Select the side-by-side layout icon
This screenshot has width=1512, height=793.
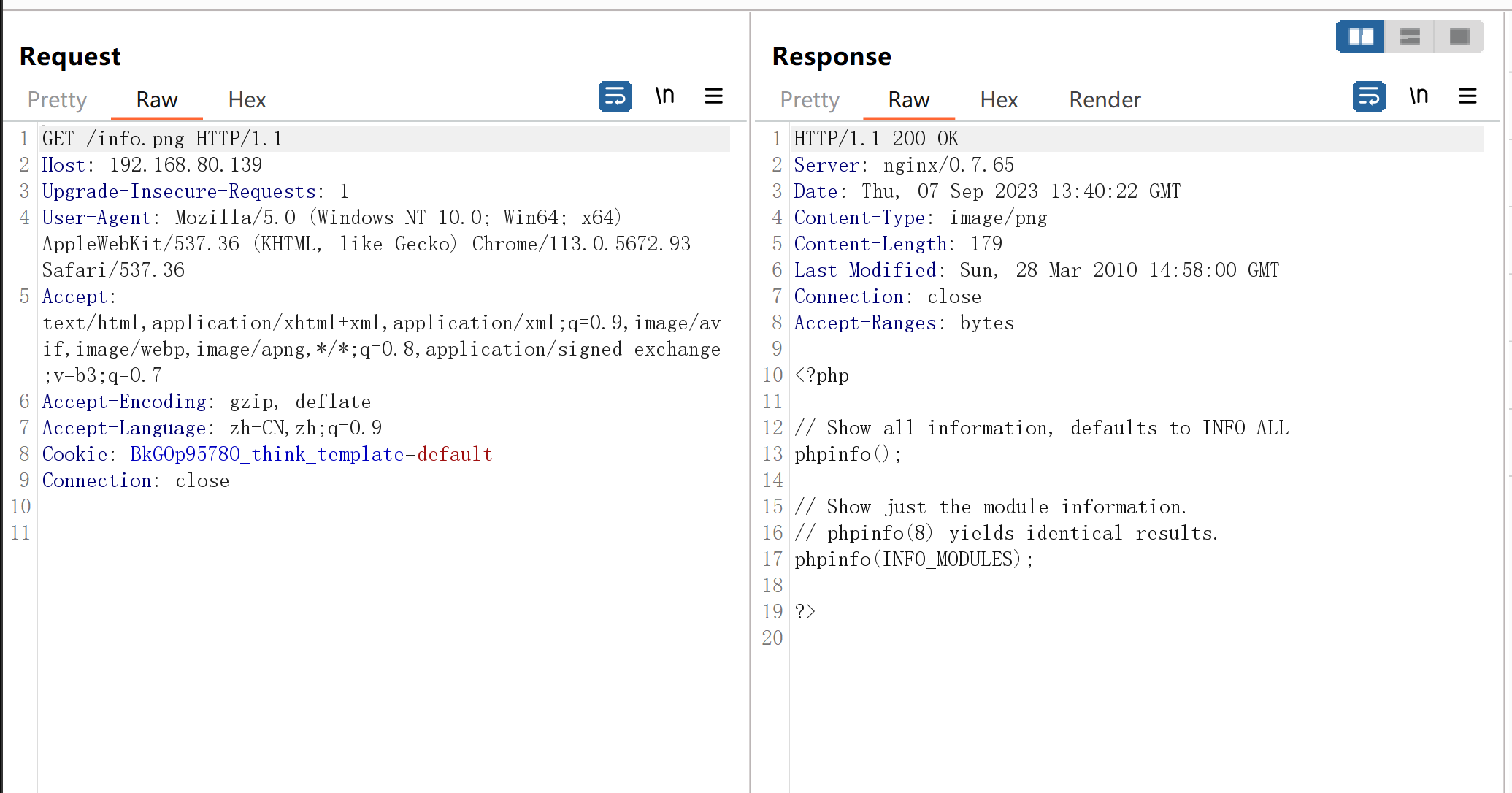[x=1361, y=37]
